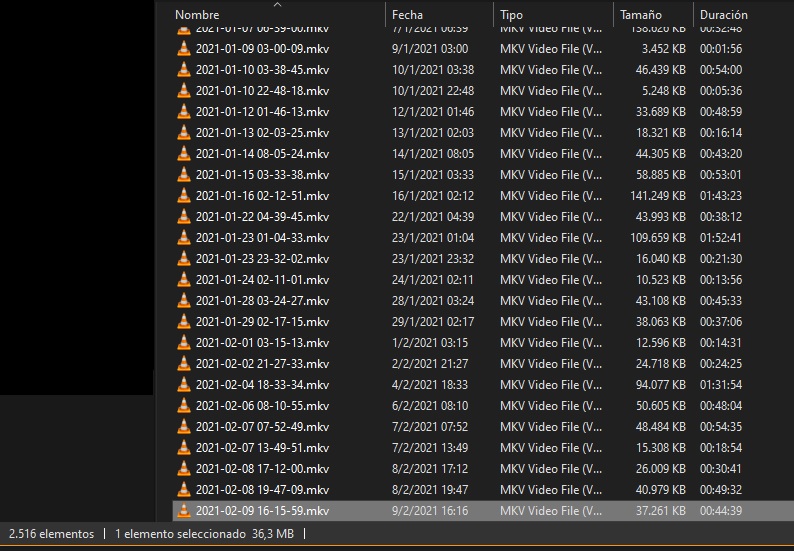Click status bar text 2.516 elementos
Screen dimensions: 794x555
(x=51, y=534)
